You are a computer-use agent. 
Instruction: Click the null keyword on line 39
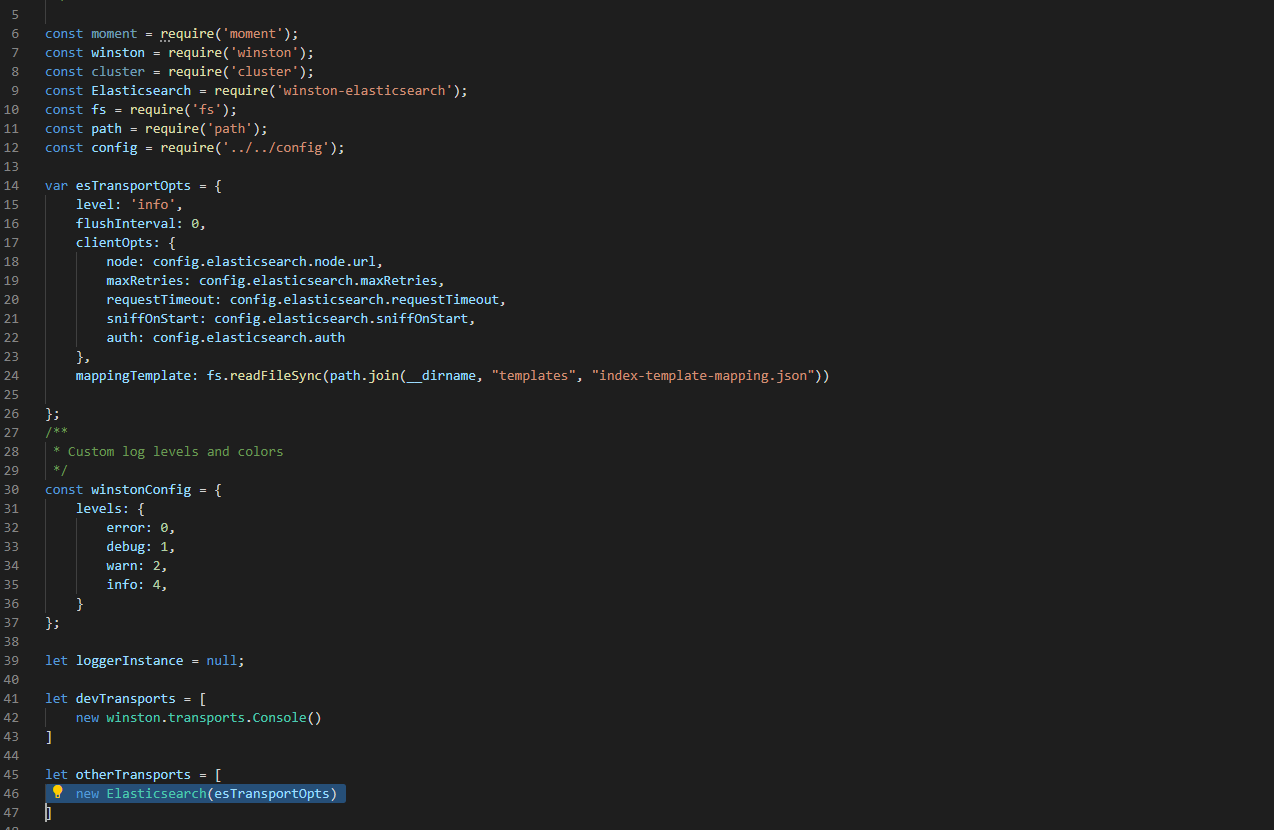click(221, 660)
